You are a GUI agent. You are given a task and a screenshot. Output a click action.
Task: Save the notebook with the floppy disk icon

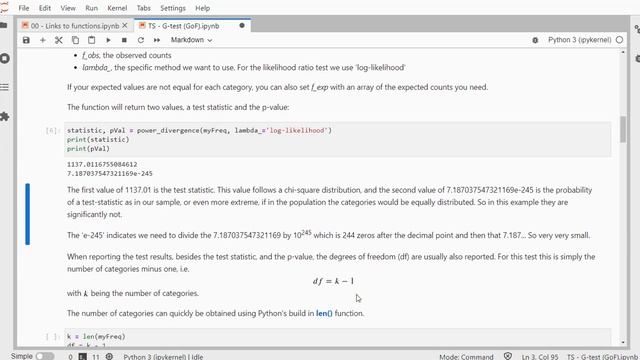[x=26, y=40]
